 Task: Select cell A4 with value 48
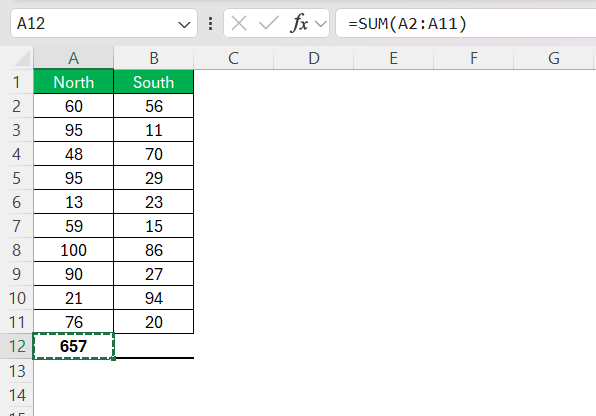click(x=73, y=154)
